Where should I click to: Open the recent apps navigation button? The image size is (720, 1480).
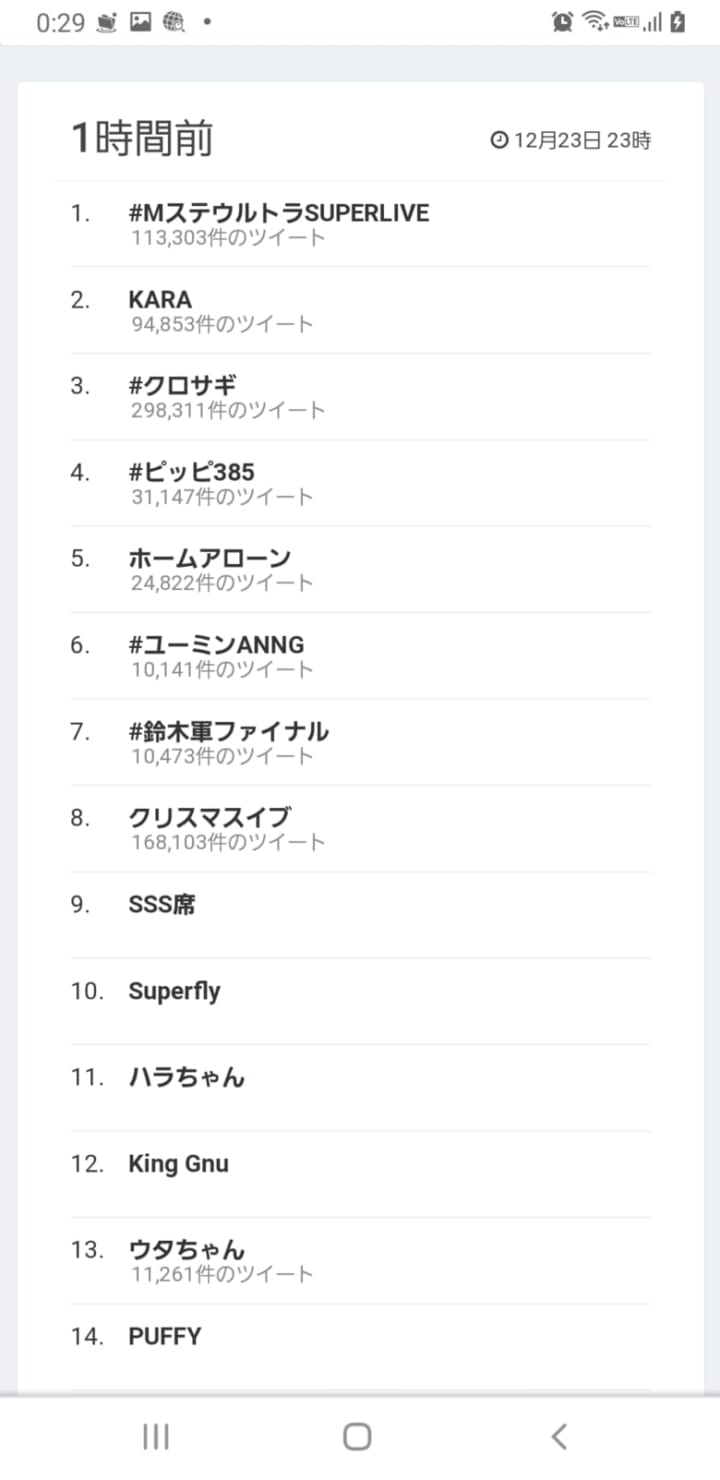tap(156, 1437)
